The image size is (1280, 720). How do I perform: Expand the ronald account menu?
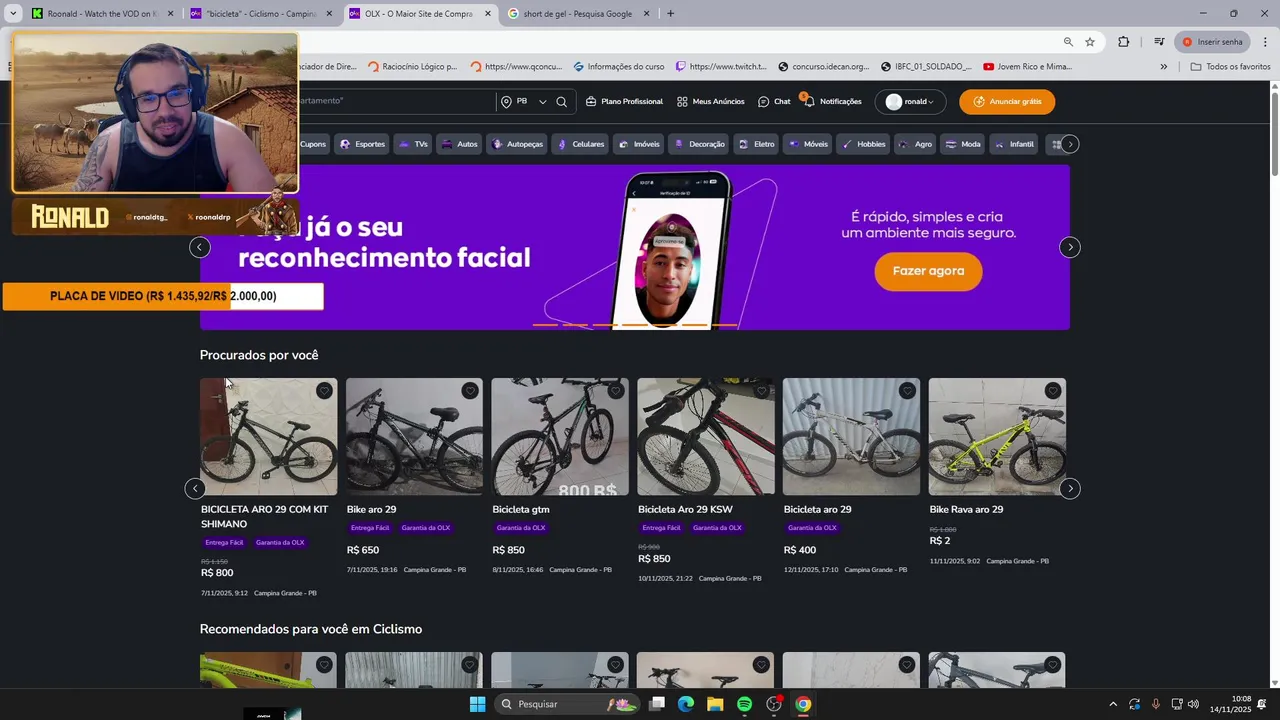(909, 101)
